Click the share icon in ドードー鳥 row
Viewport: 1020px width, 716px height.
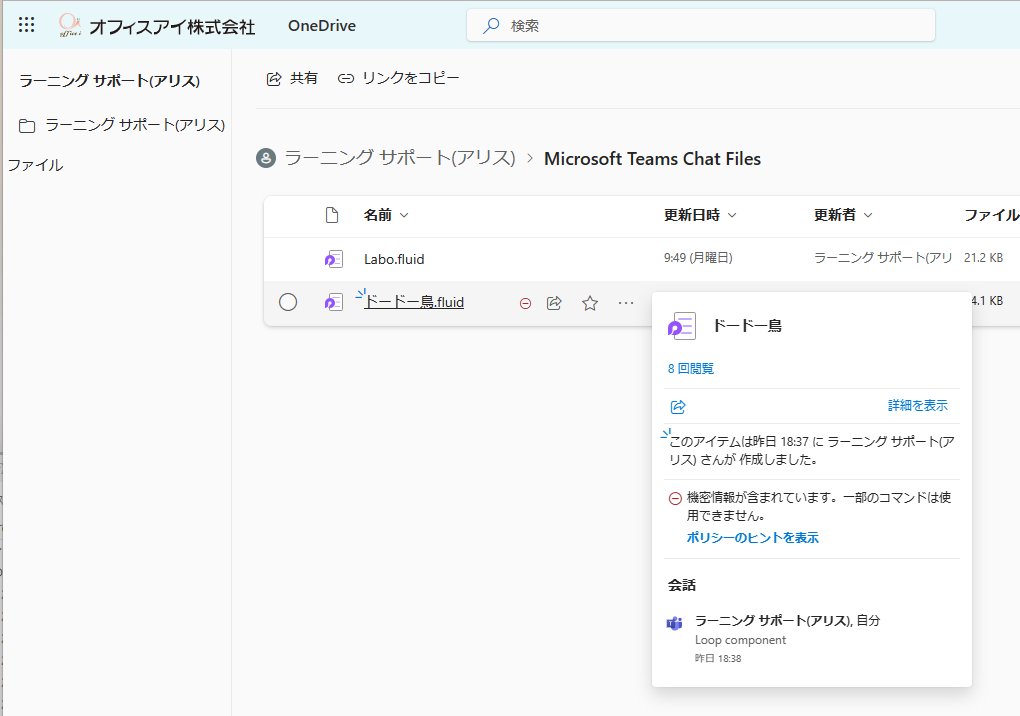[554, 303]
